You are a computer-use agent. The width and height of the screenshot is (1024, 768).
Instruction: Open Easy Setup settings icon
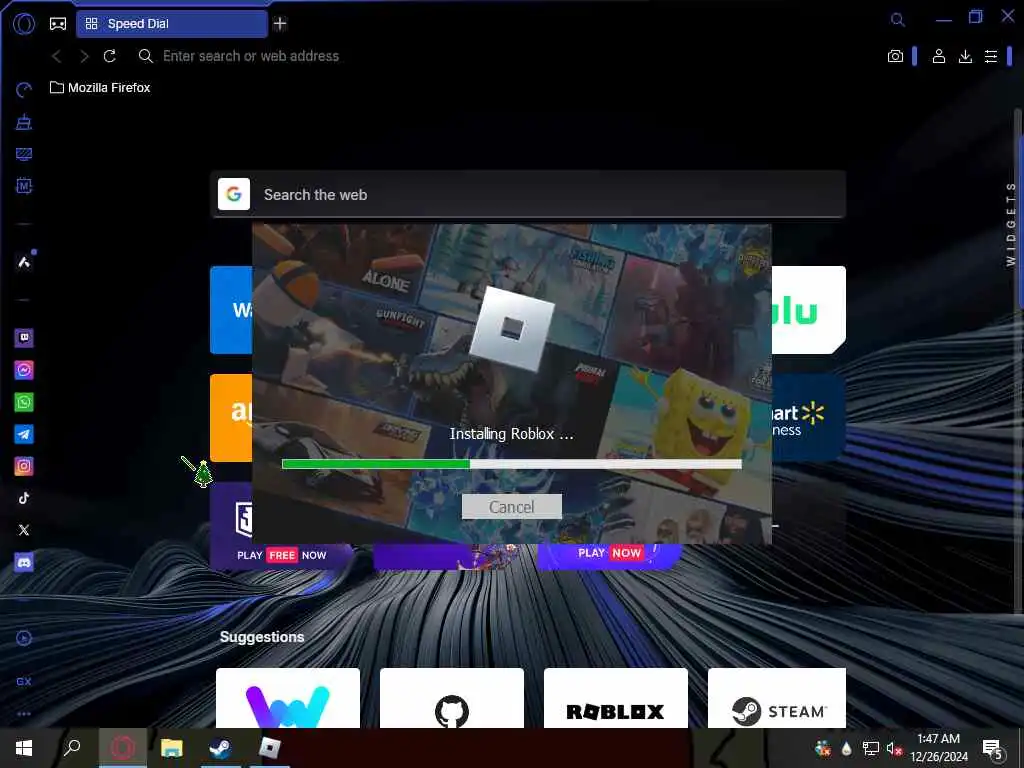[991, 56]
